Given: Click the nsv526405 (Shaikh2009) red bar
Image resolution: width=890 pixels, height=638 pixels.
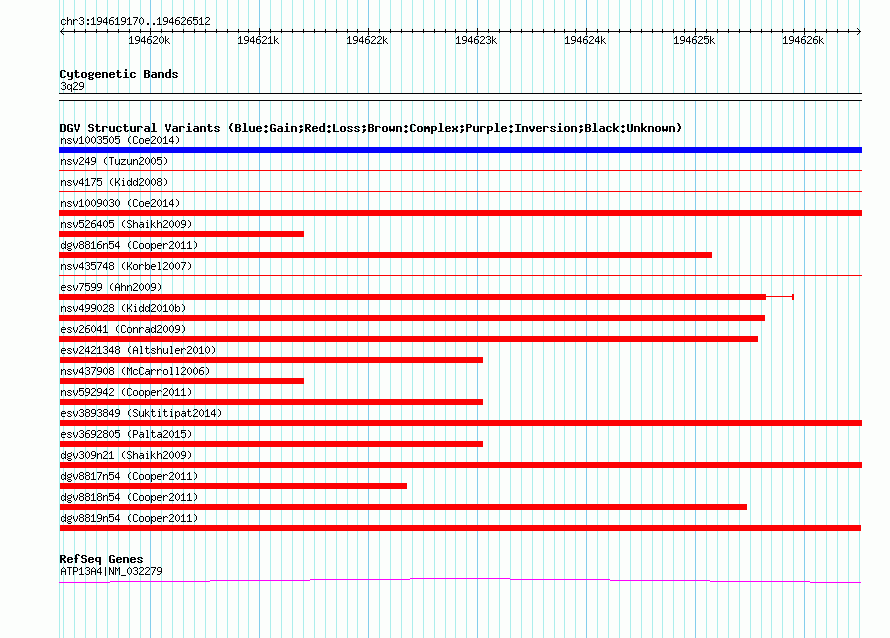Looking at the screenshot, I should point(182,234).
